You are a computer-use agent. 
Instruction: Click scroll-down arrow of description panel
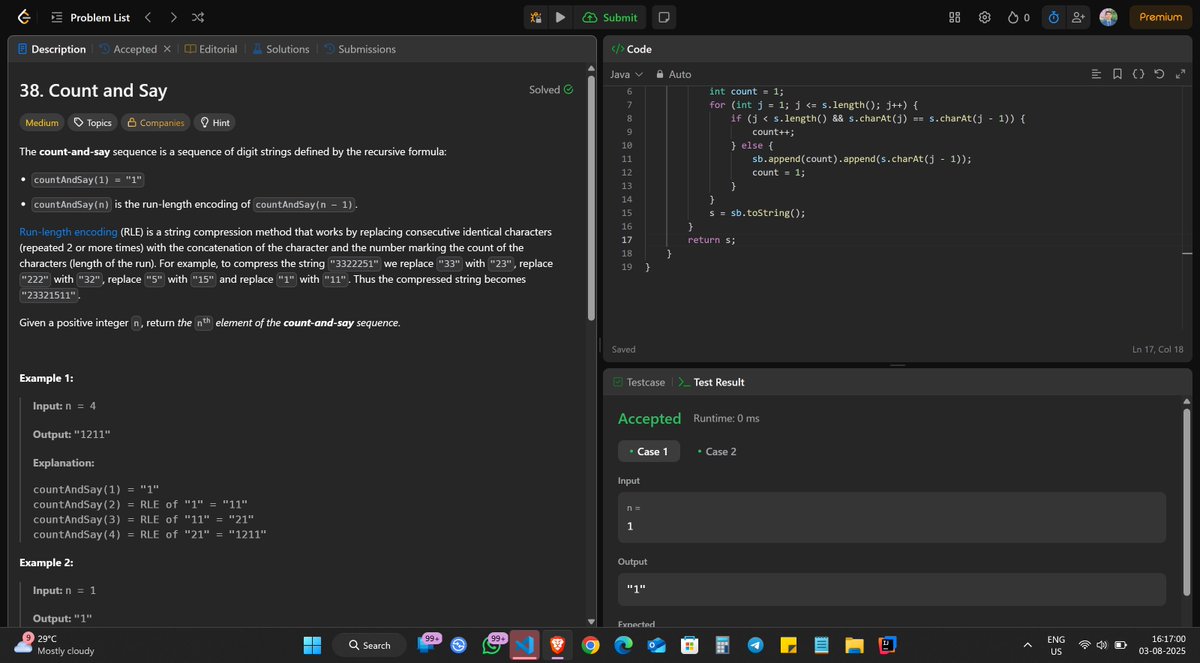[x=591, y=622]
